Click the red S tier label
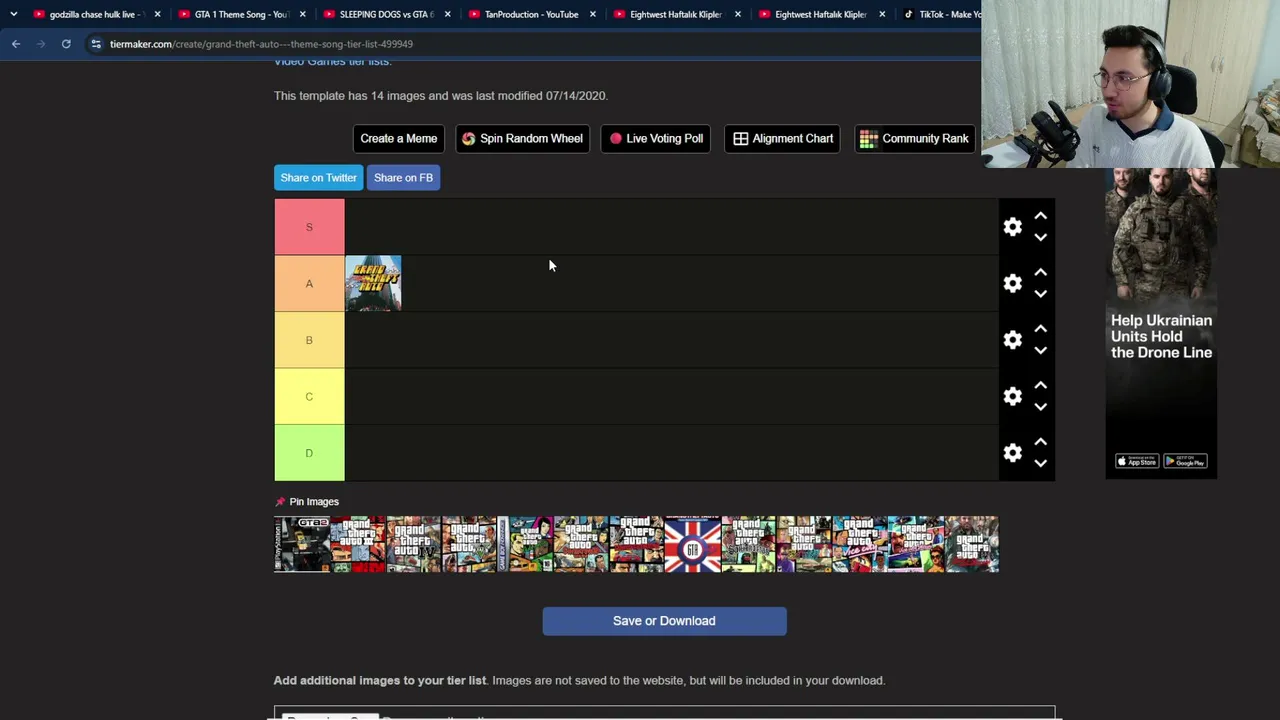Viewport: 1280px width, 720px height. click(x=309, y=227)
